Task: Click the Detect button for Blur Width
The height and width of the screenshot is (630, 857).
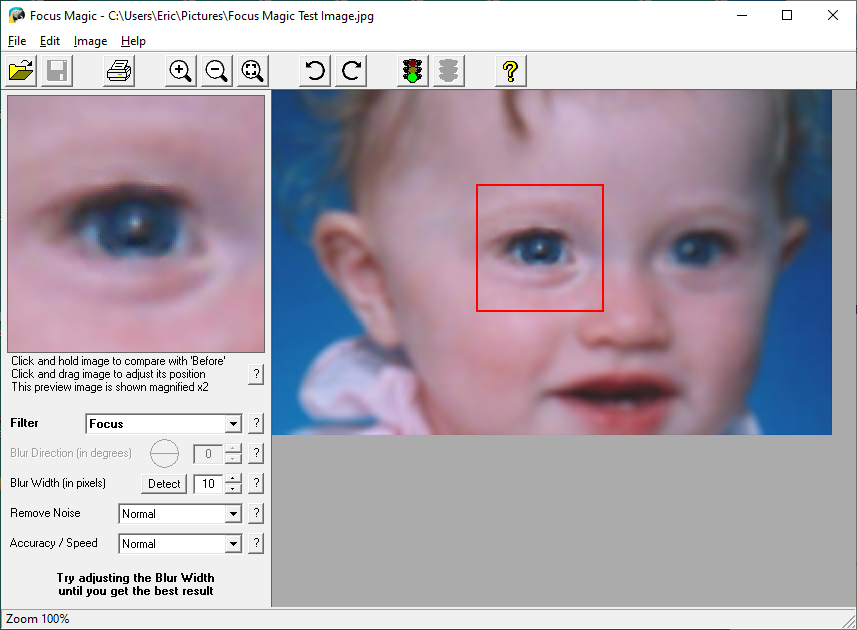Action: tap(162, 483)
